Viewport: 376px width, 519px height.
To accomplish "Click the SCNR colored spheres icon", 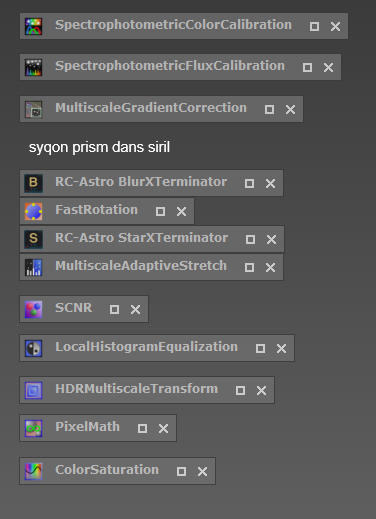I will (33, 309).
